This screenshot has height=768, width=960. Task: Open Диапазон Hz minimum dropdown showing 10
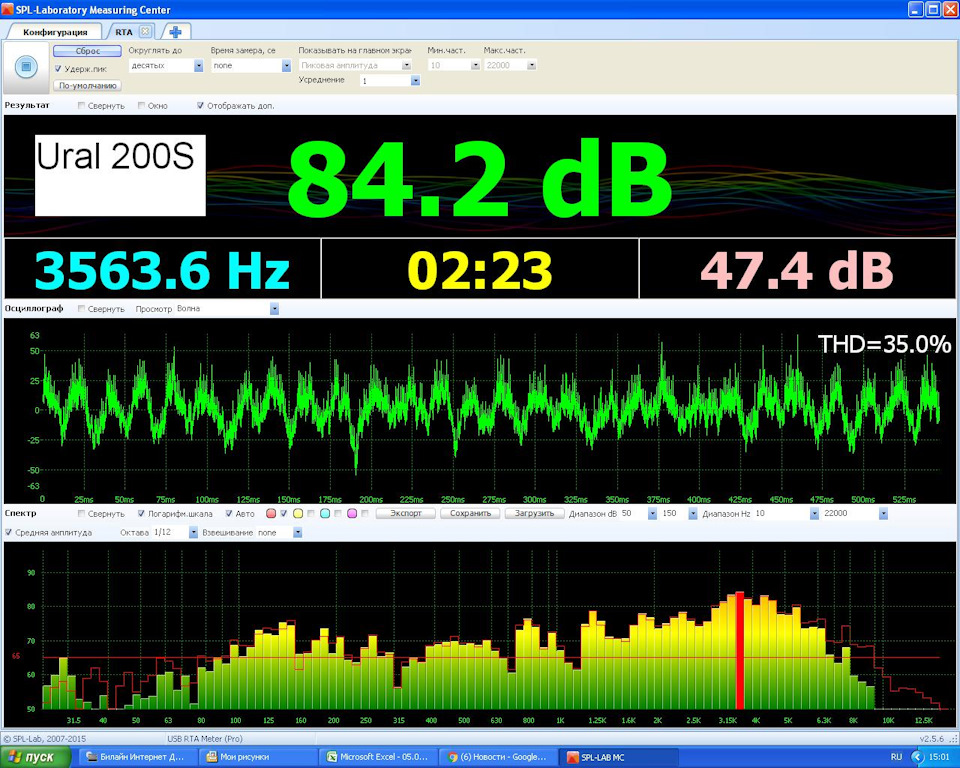[814, 513]
